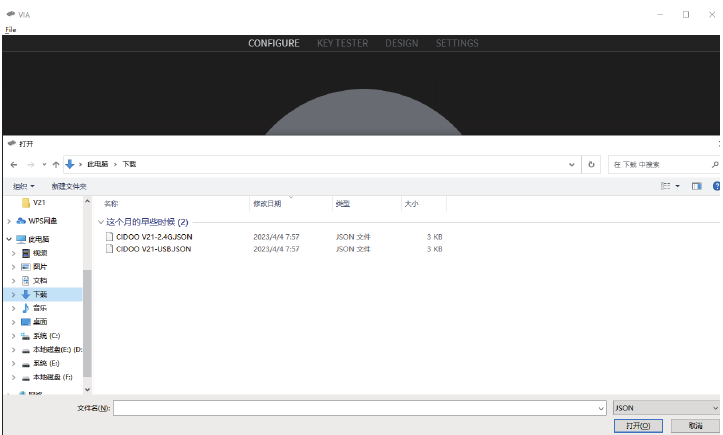Click the 取消 (Cancel) button
Viewport: 723px width, 435px height.
tap(694, 426)
